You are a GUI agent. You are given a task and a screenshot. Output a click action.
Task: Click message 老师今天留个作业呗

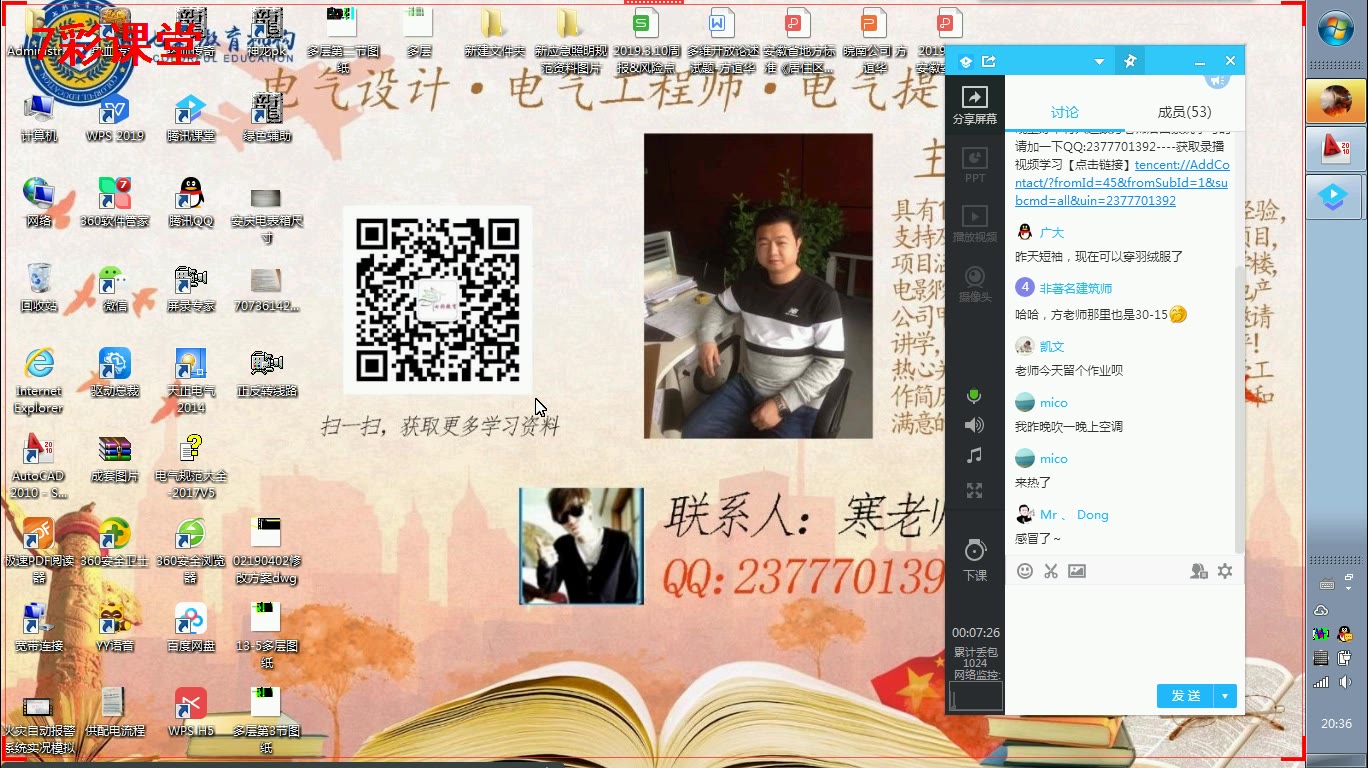tap(1069, 371)
